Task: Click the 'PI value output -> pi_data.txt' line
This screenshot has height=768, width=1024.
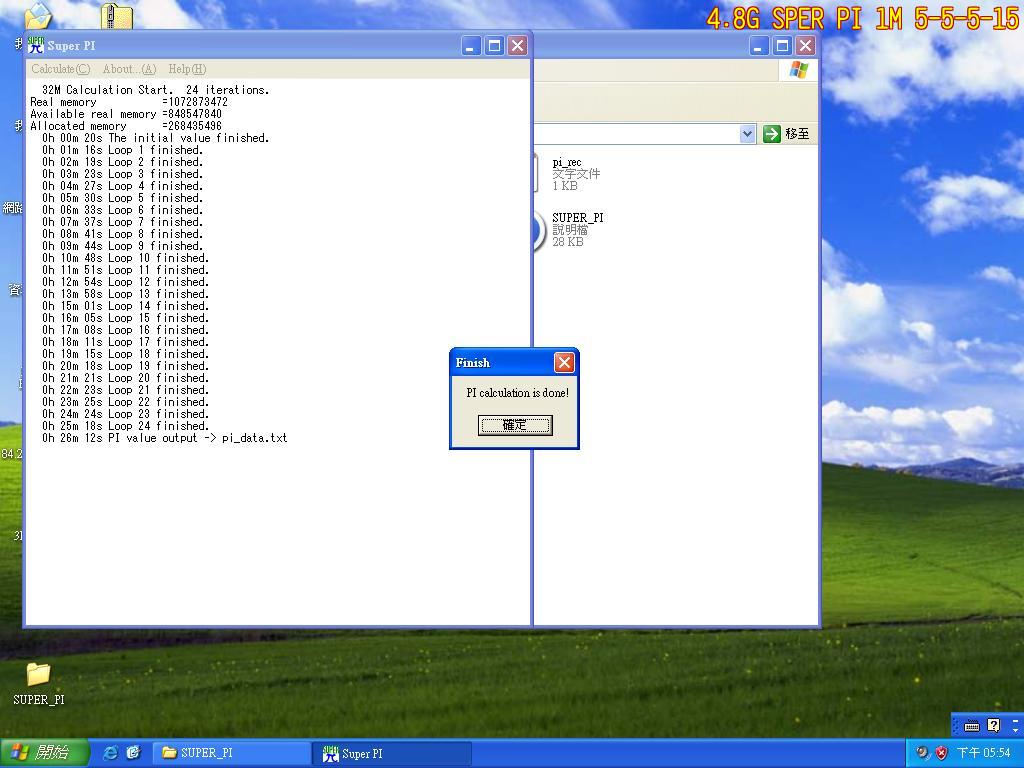Action: point(165,438)
